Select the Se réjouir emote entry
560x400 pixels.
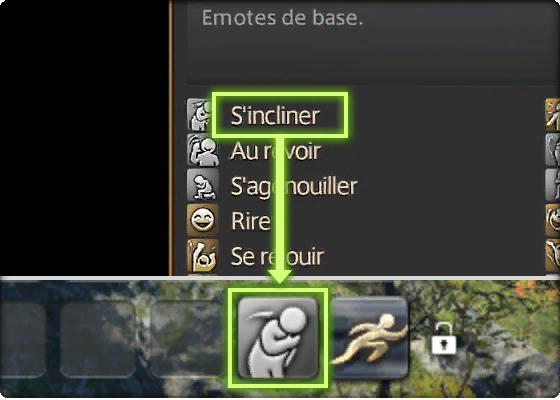(x=277, y=256)
